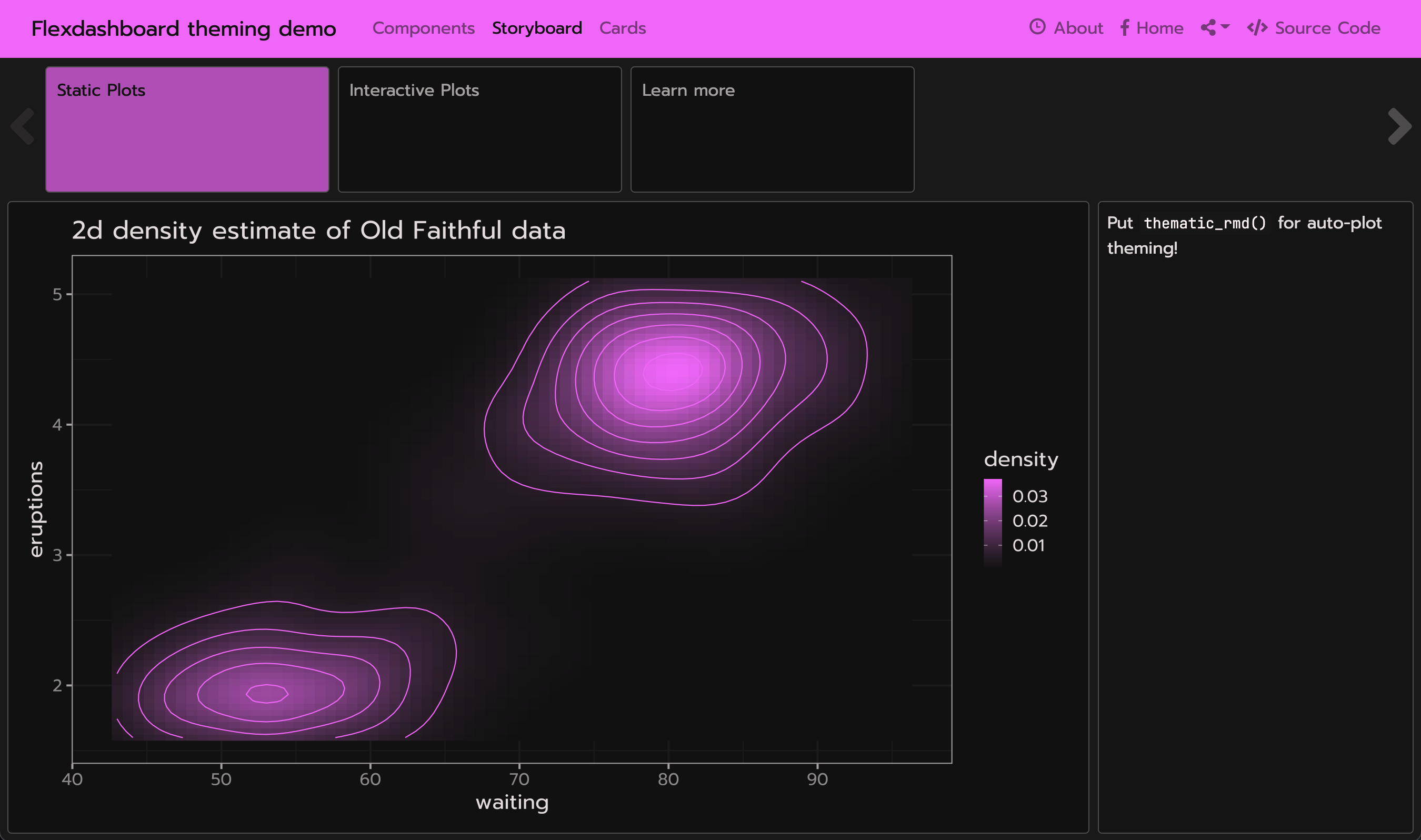Open the Cards page

[x=622, y=28]
